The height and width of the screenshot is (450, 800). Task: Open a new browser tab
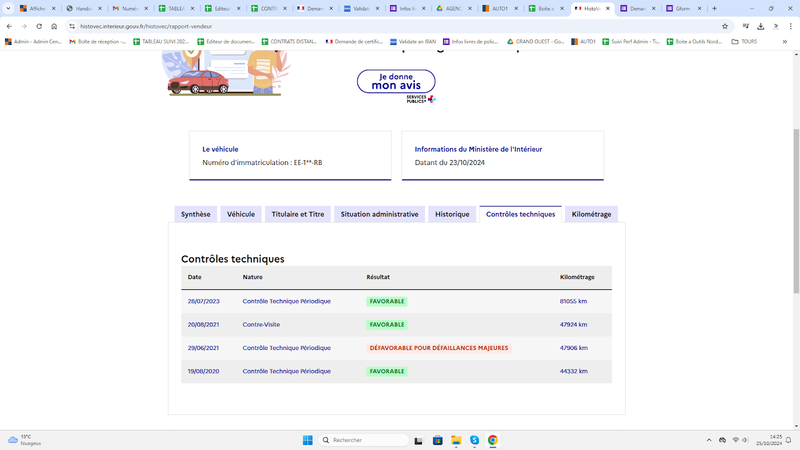714,8
